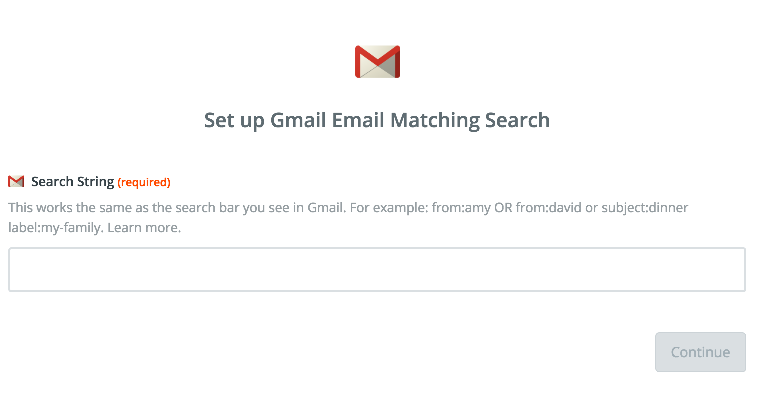Image resolution: width=765 pixels, height=400 pixels.
Task: Click the large Gmail envelope logo
Action: [x=377, y=62]
